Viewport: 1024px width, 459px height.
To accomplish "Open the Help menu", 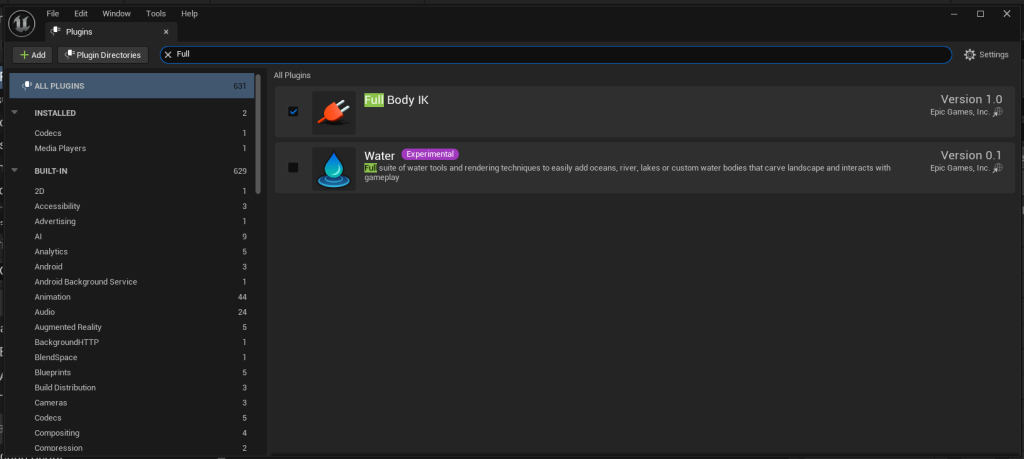I will (x=189, y=14).
